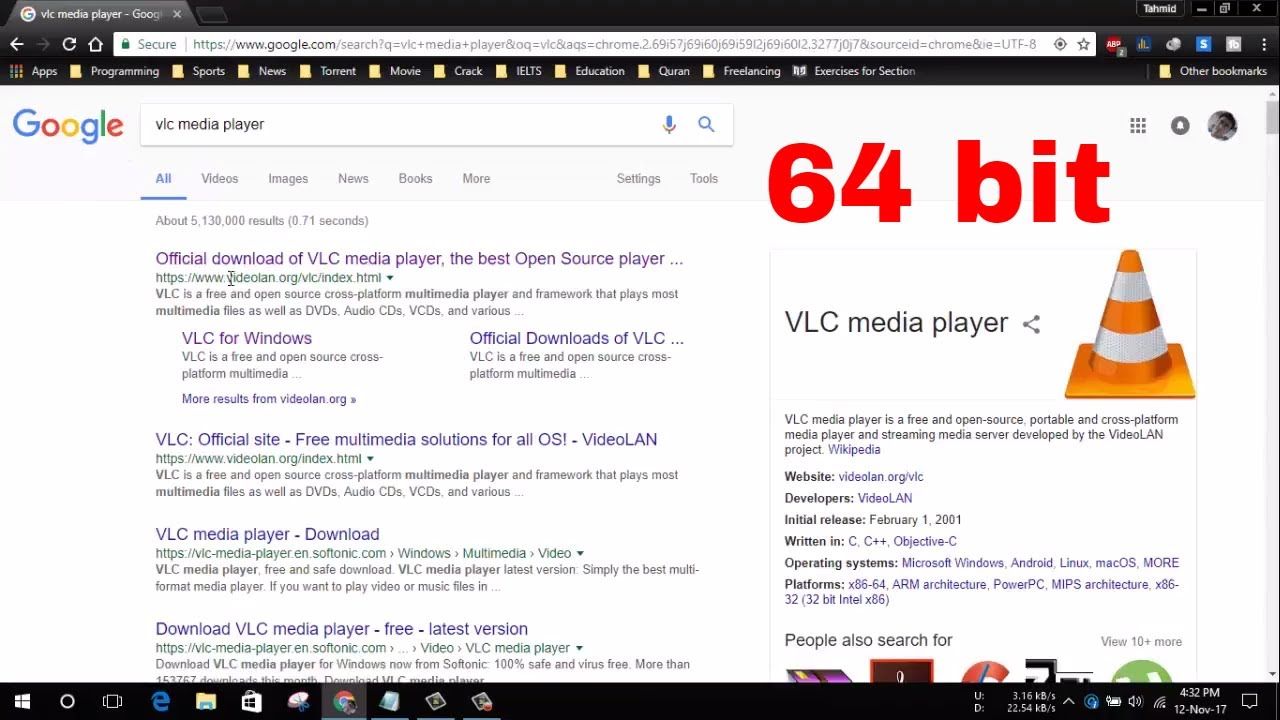The height and width of the screenshot is (720, 1280).
Task: Click the location target icon in address bar
Action: coord(1060,44)
